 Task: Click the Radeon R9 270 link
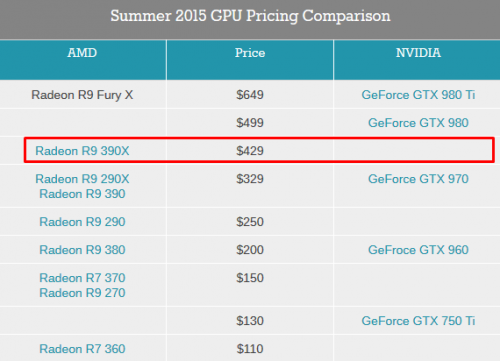pyautogui.click(x=82, y=293)
